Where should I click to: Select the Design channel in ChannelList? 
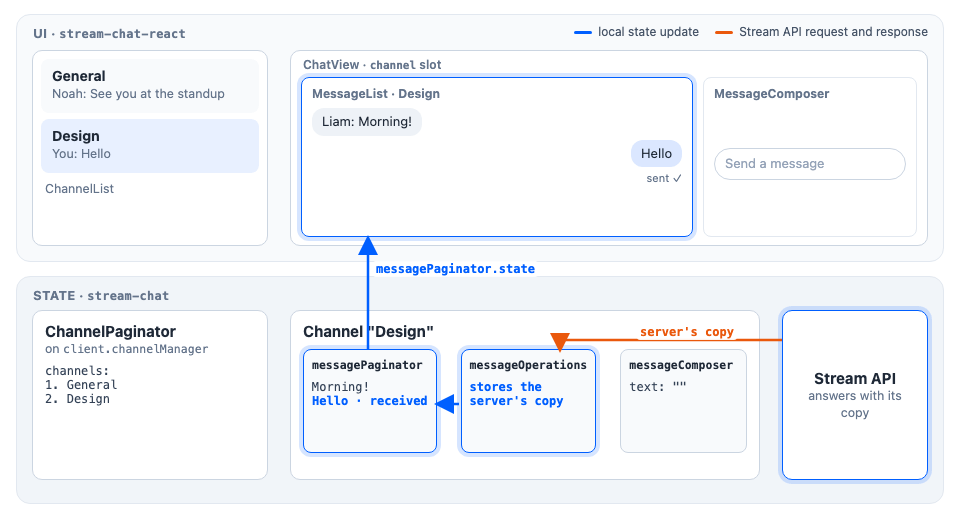pos(150,146)
